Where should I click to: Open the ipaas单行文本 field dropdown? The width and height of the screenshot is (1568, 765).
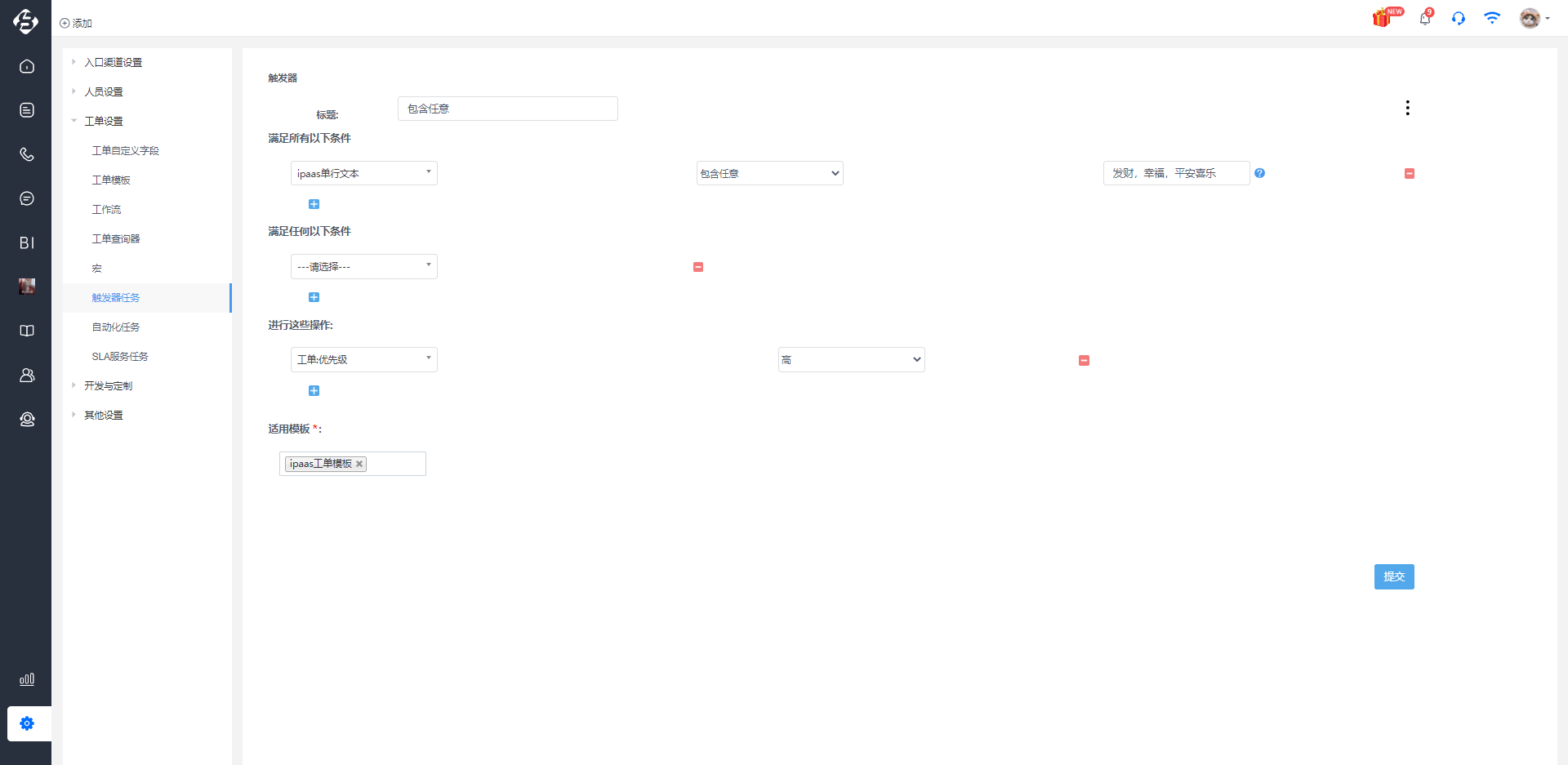(364, 173)
